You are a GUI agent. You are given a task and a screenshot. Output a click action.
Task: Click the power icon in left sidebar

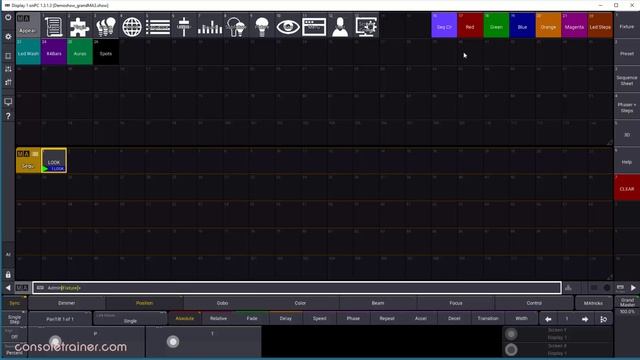pyautogui.click(x=8, y=18)
